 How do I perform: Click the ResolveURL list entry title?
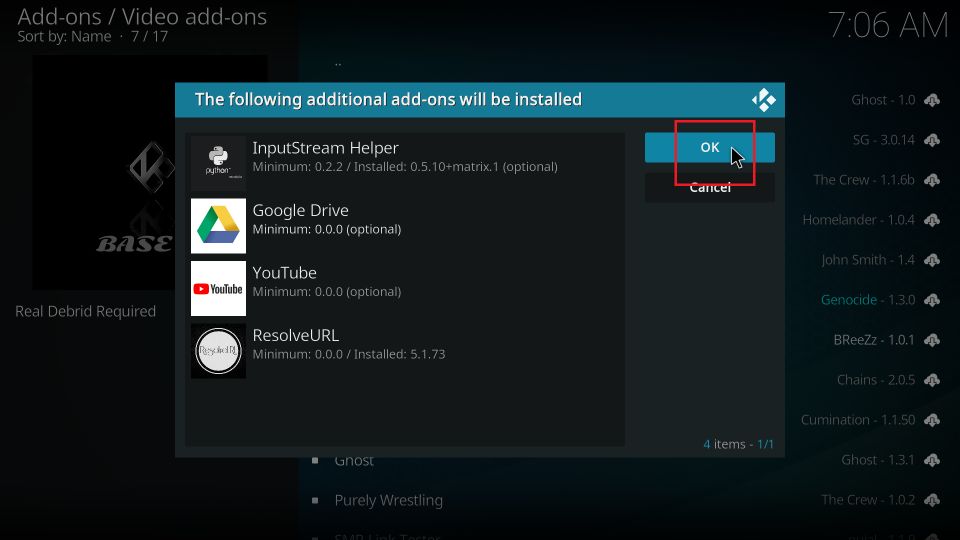pos(295,335)
